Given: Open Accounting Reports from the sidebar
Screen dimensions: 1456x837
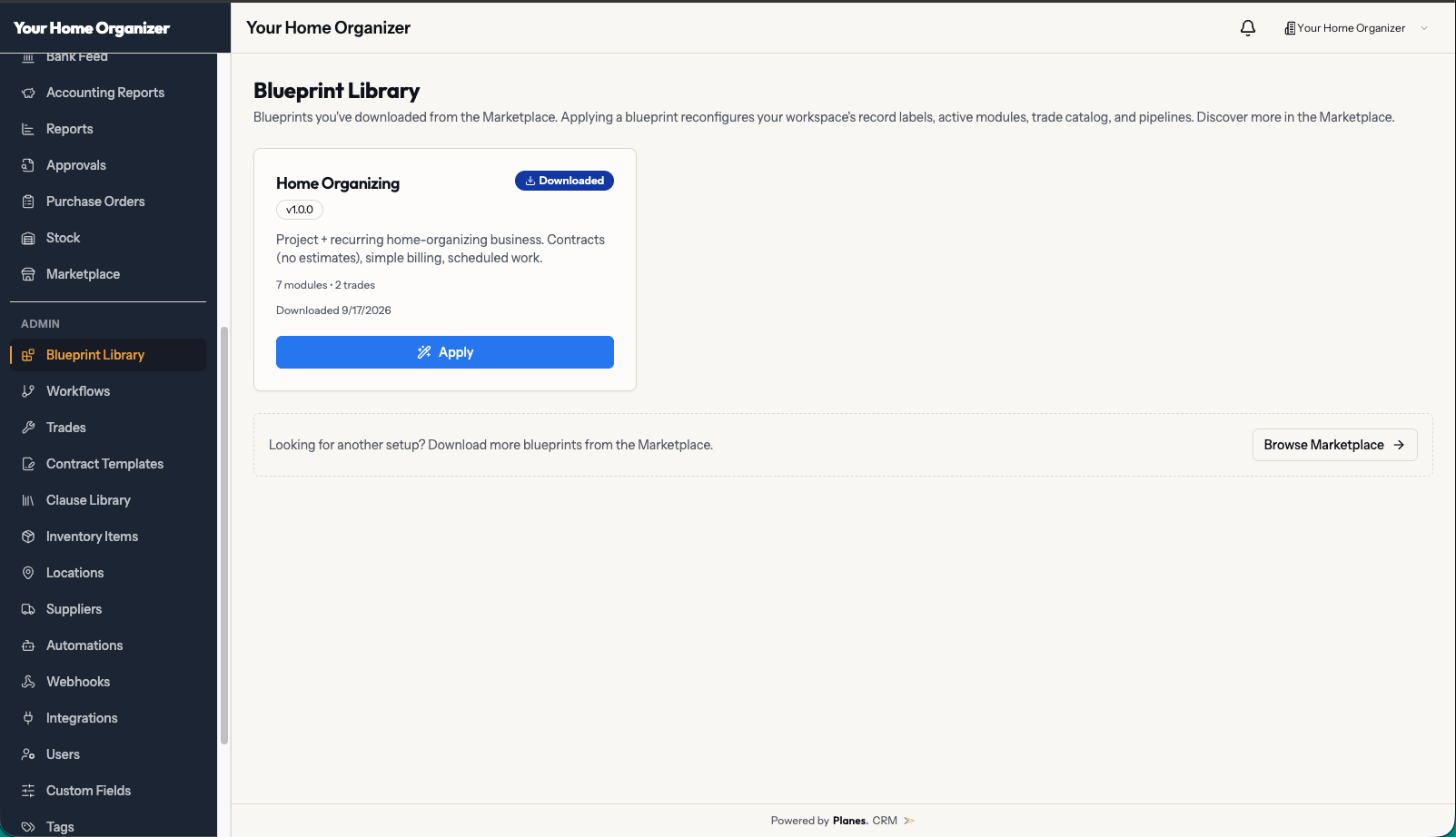Looking at the screenshot, I should click(x=108, y=93).
